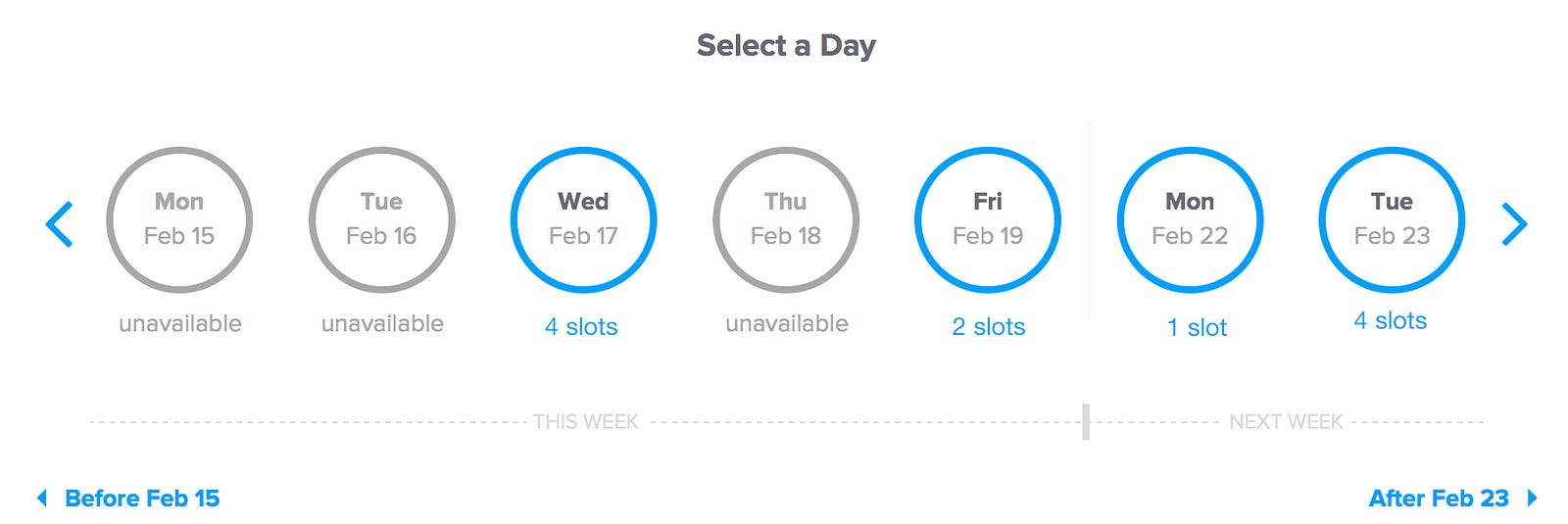Click the 'THIS WEEK' timeline label
The width and height of the screenshot is (1568, 524).
point(586,422)
